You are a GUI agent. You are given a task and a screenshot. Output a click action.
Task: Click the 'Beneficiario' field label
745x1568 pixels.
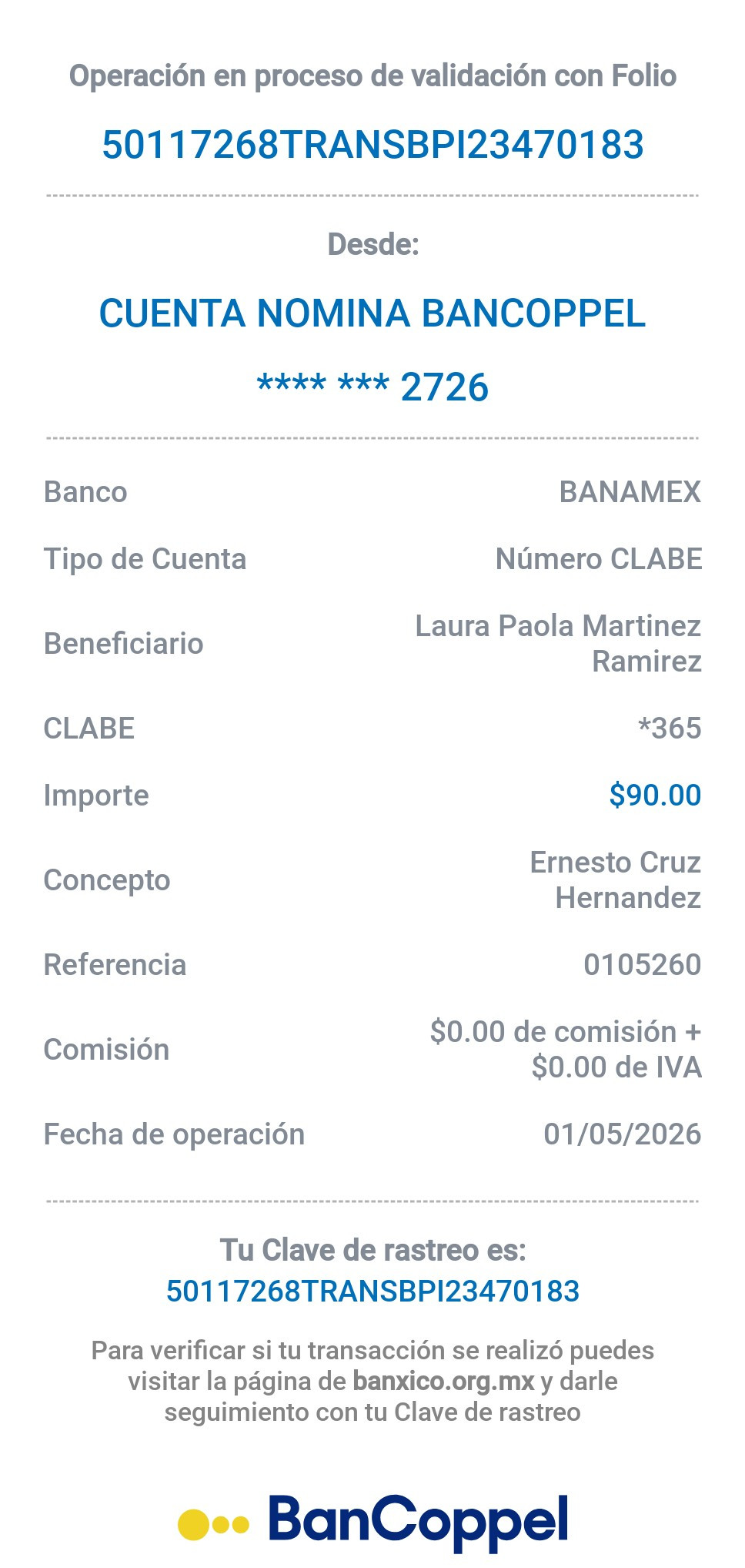(x=123, y=644)
